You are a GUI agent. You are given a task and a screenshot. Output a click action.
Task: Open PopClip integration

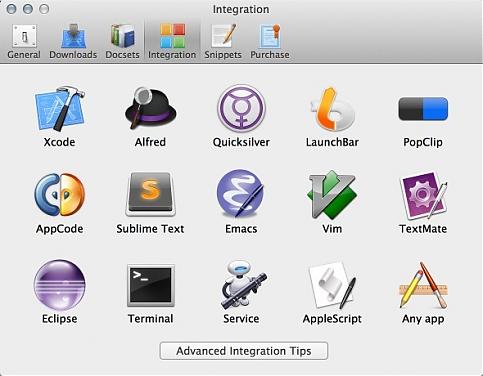423,109
